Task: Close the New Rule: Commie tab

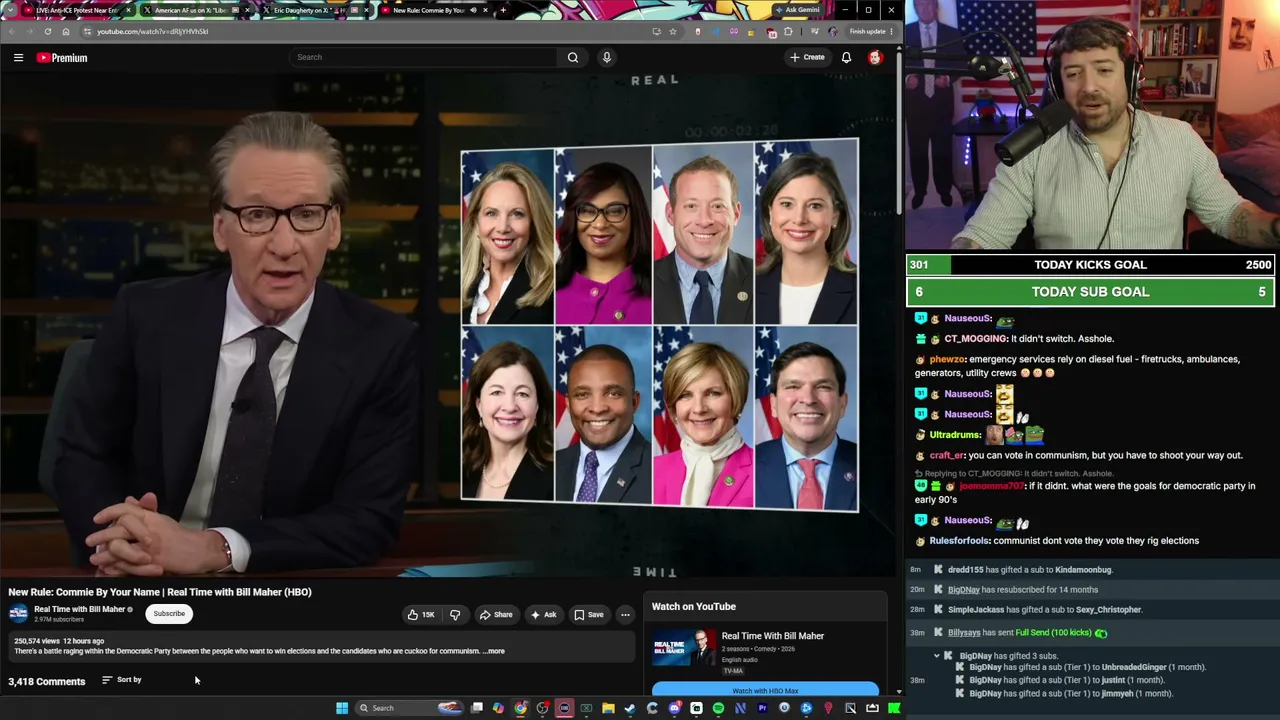Action: (x=485, y=10)
